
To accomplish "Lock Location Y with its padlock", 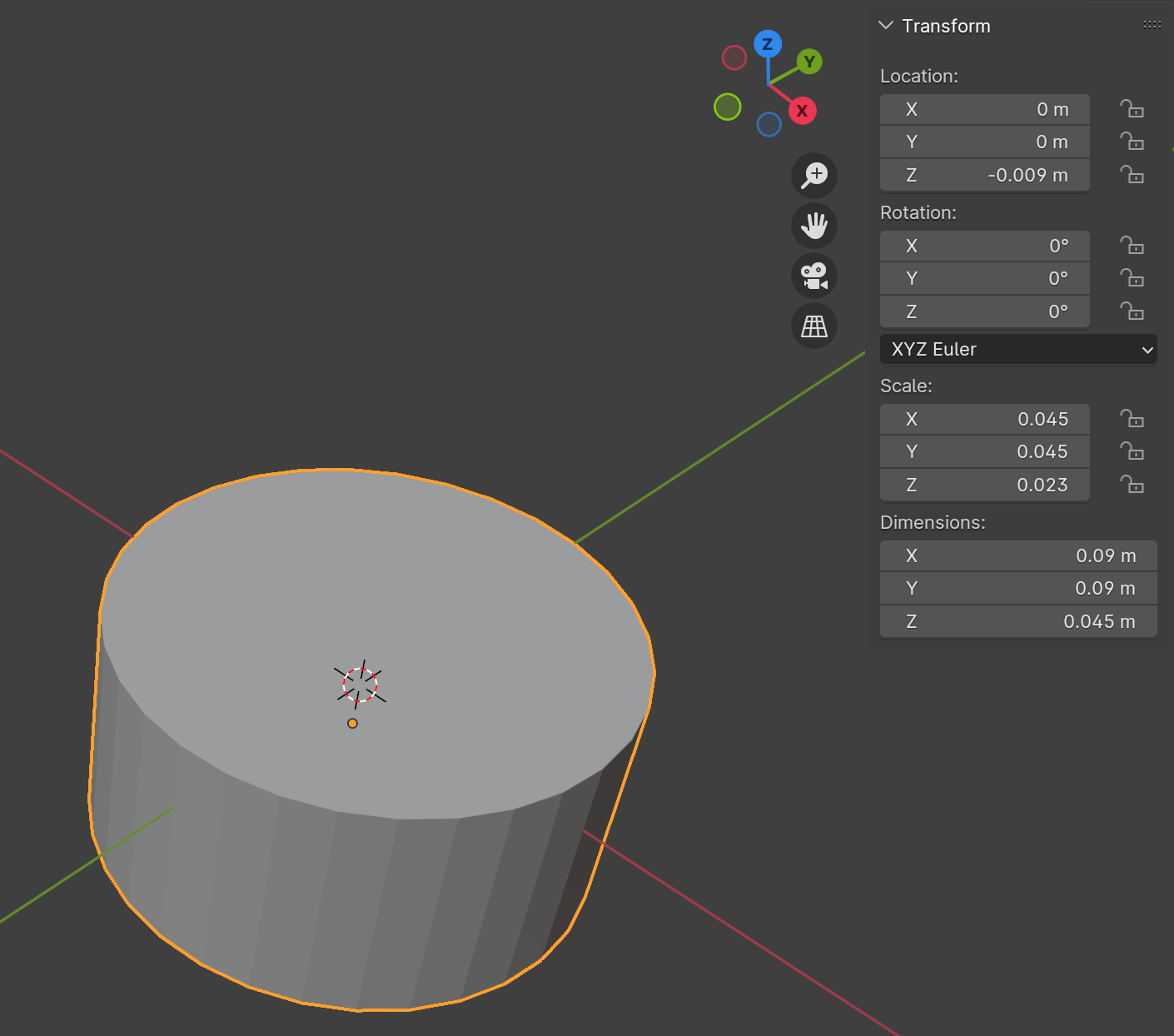I will coord(1132,142).
